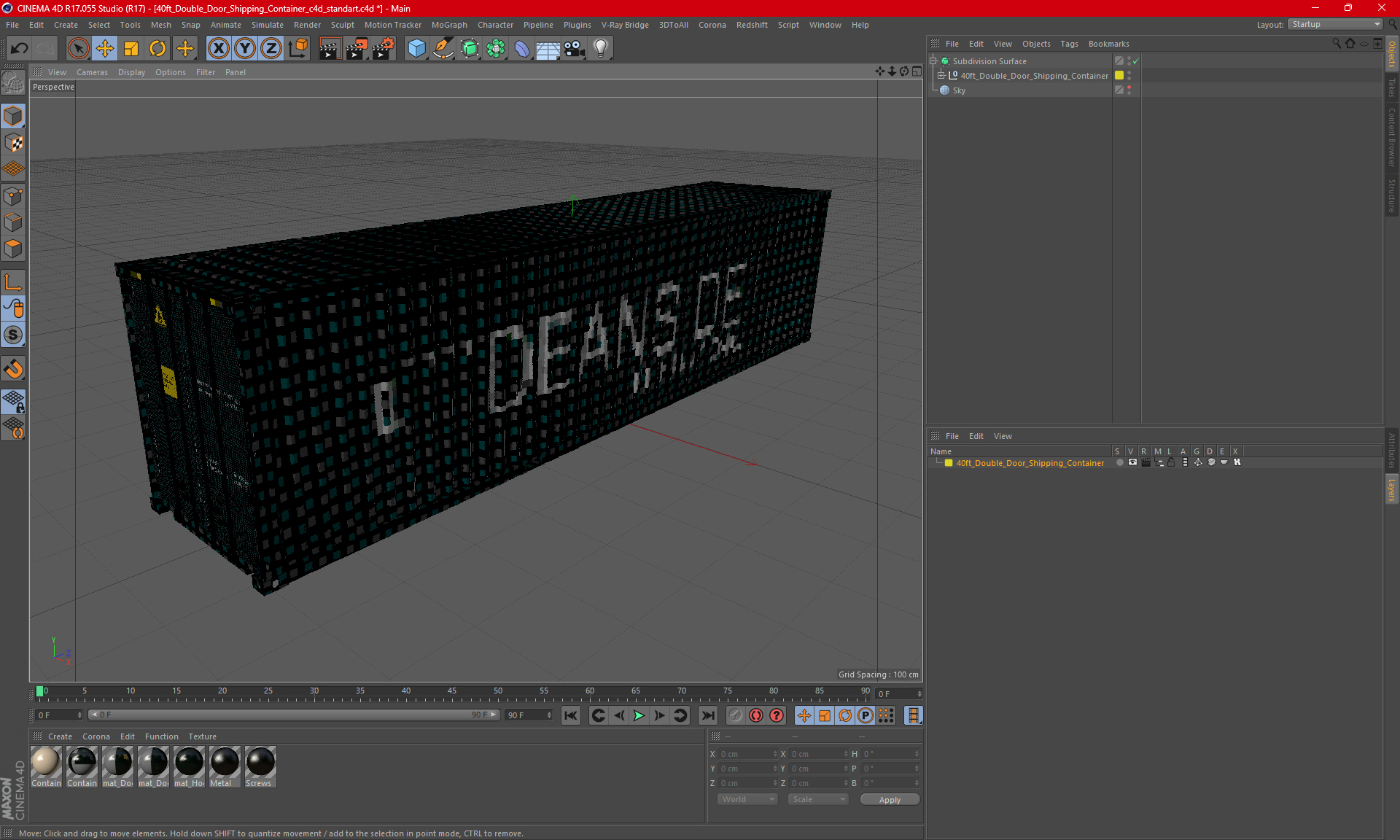Toggle X axis lock
Image resolution: width=1400 pixels, height=840 pixels.
(218, 48)
